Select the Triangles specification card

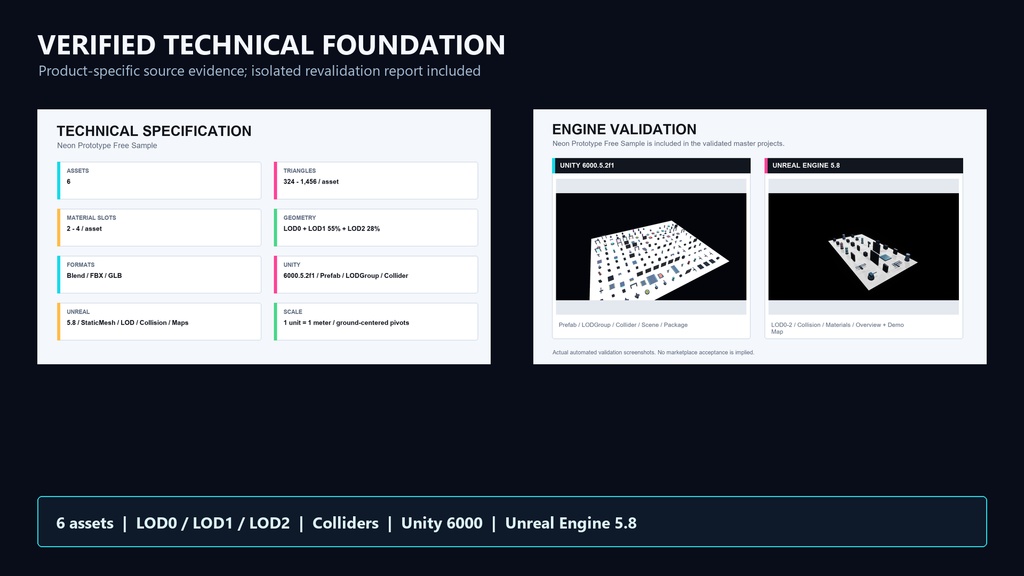pos(376,180)
